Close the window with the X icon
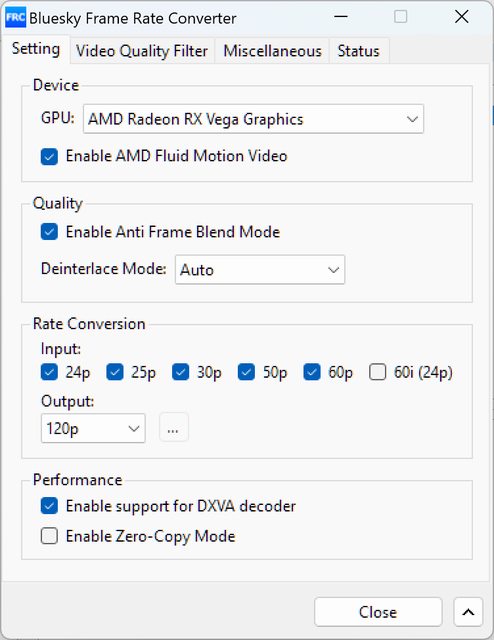The width and height of the screenshot is (494, 640). (461, 17)
